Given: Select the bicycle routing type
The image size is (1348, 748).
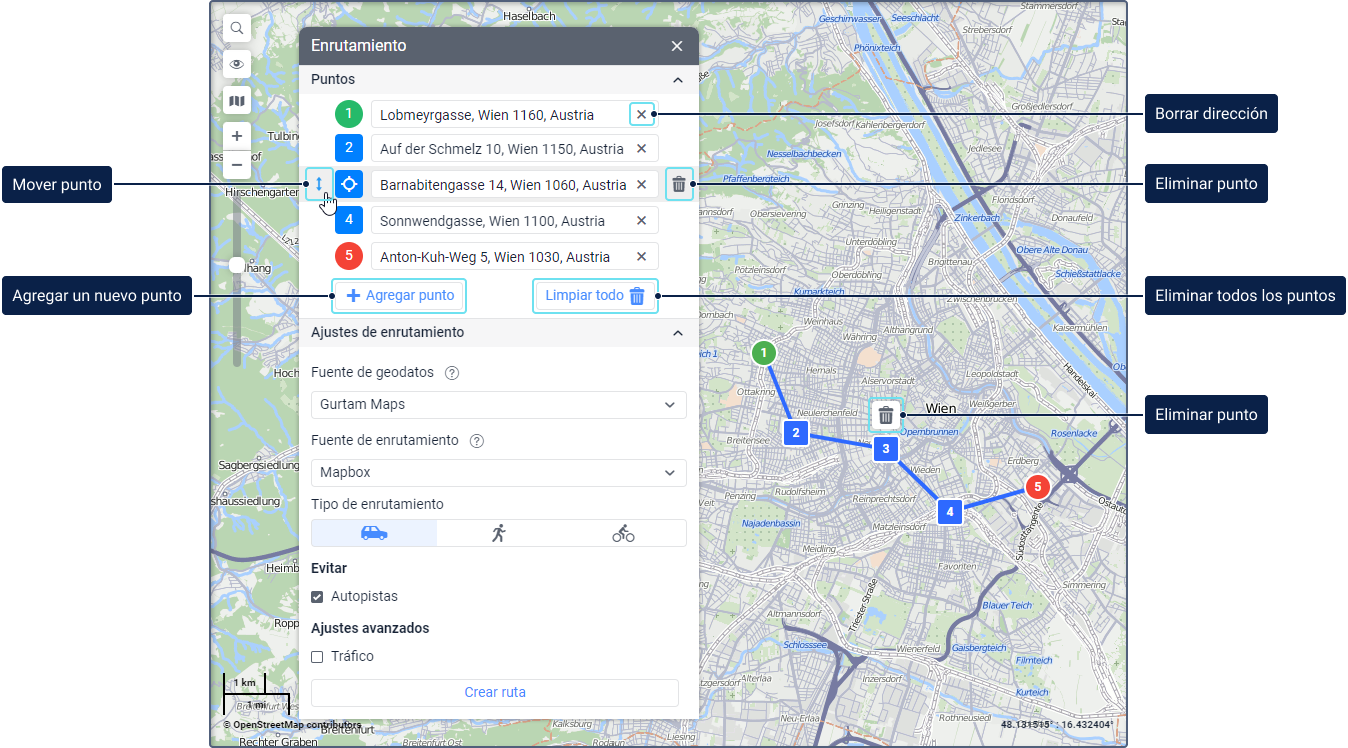Looking at the screenshot, I should [623, 533].
